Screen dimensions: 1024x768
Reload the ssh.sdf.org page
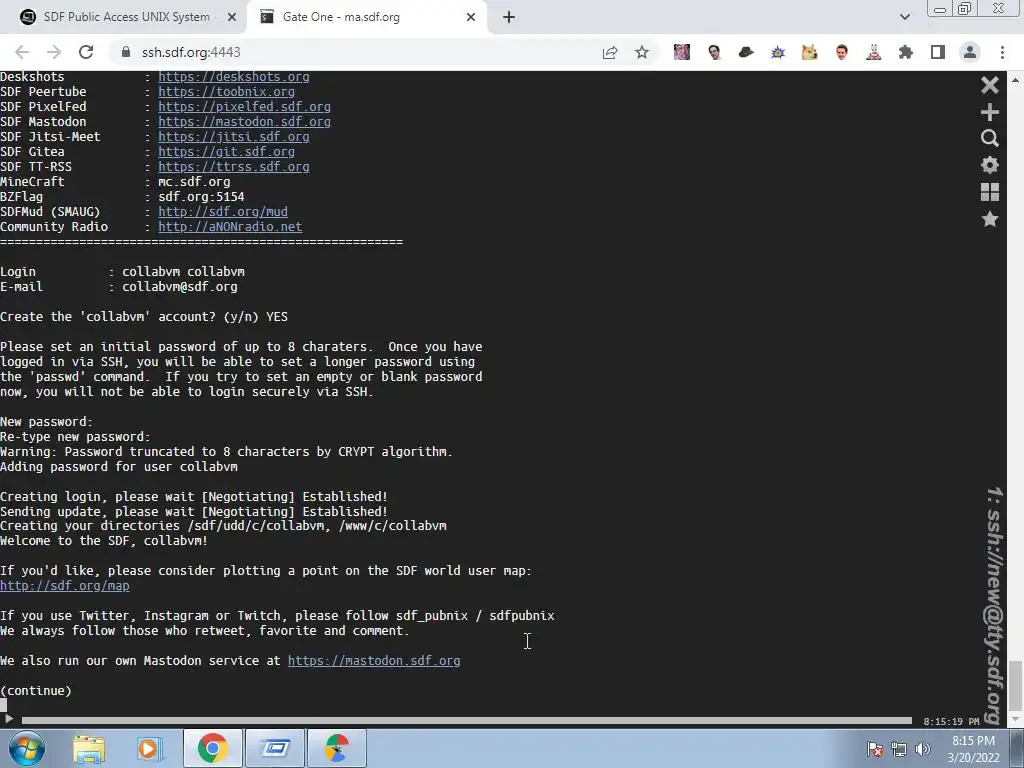tap(86, 52)
